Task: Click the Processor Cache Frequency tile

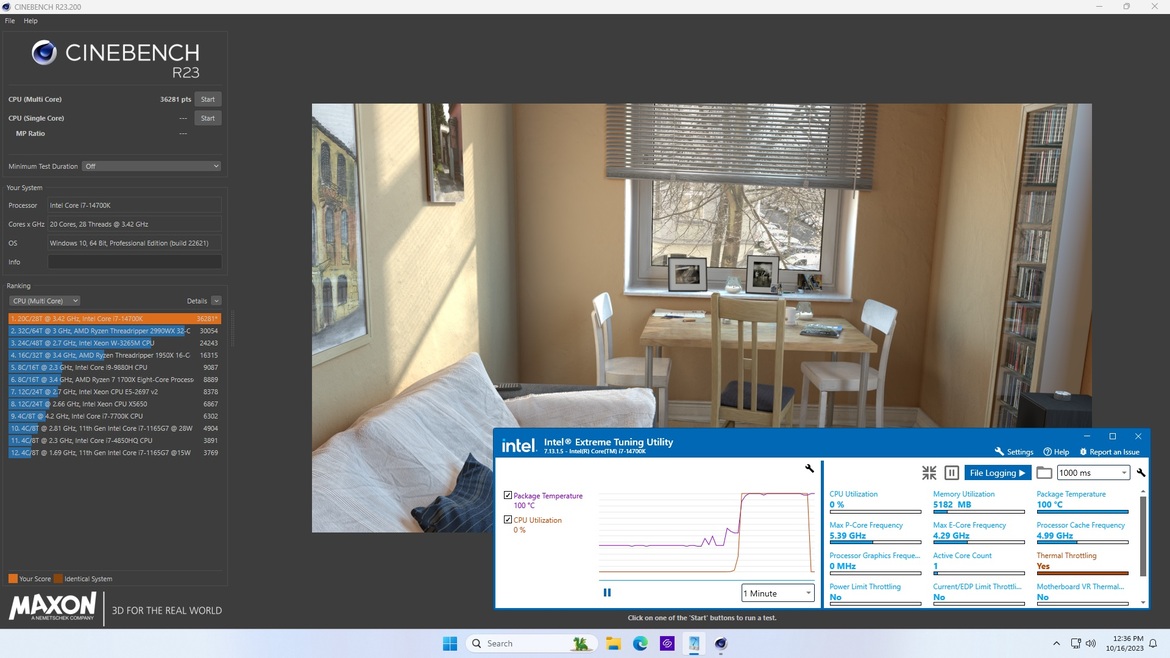Action: [1082, 533]
